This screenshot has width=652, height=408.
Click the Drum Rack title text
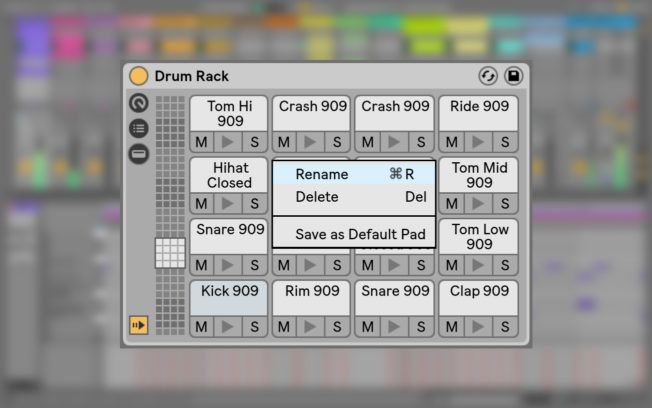192,76
